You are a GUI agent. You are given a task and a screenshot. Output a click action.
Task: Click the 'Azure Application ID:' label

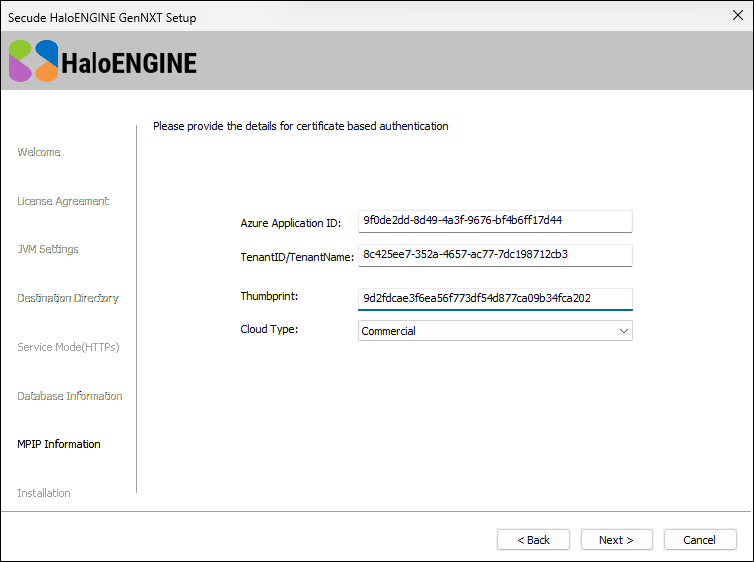pyautogui.click(x=290, y=223)
